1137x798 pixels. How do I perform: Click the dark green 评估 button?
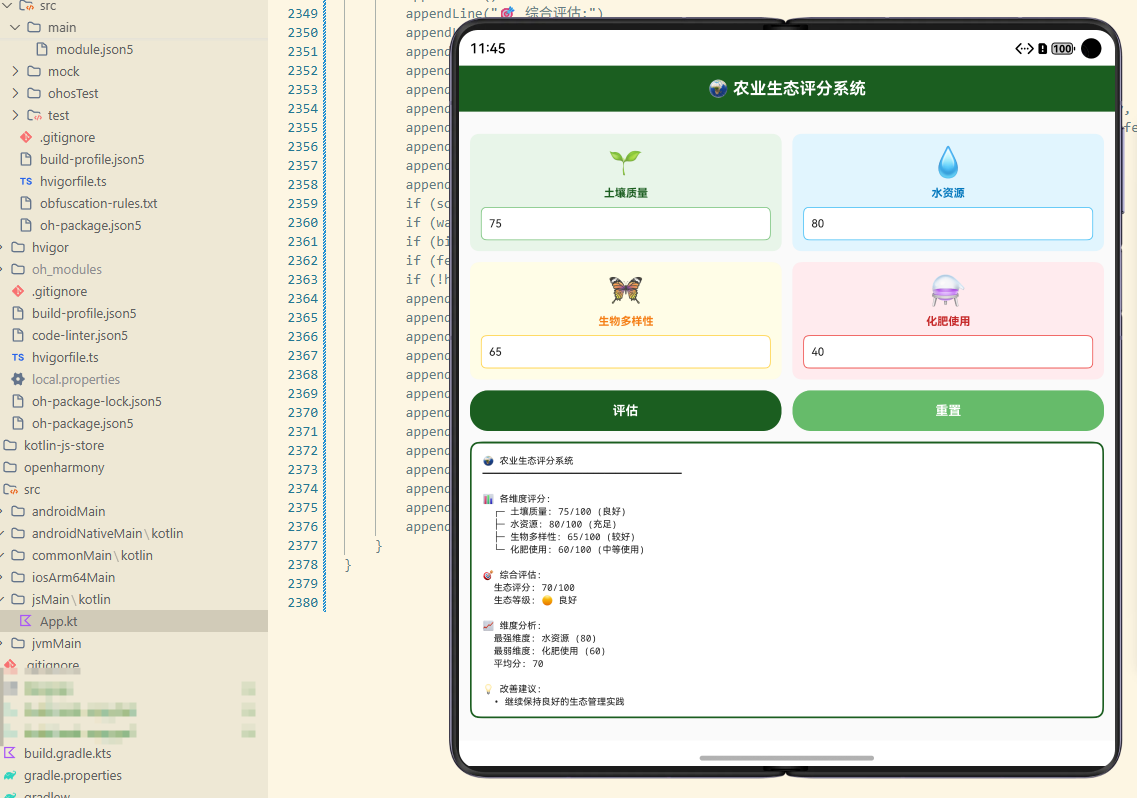tap(626, 411)
